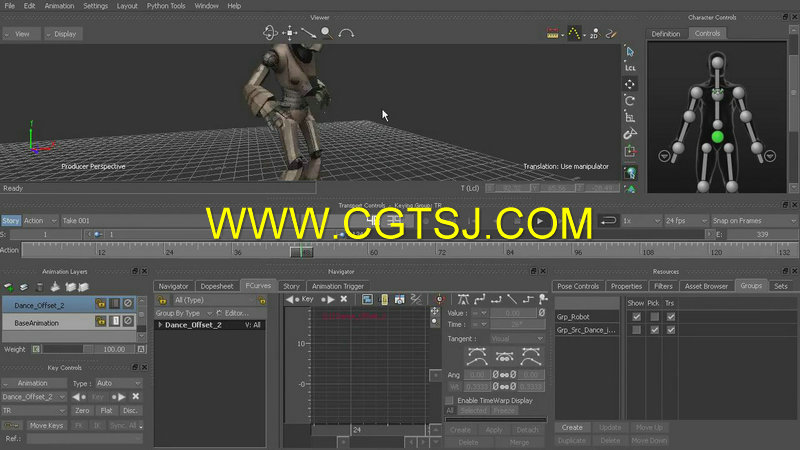This screenshot has height=450, width=800.
Task: Toggle lock on Dance_Offset_2 layer
Action: click(101, 304)
